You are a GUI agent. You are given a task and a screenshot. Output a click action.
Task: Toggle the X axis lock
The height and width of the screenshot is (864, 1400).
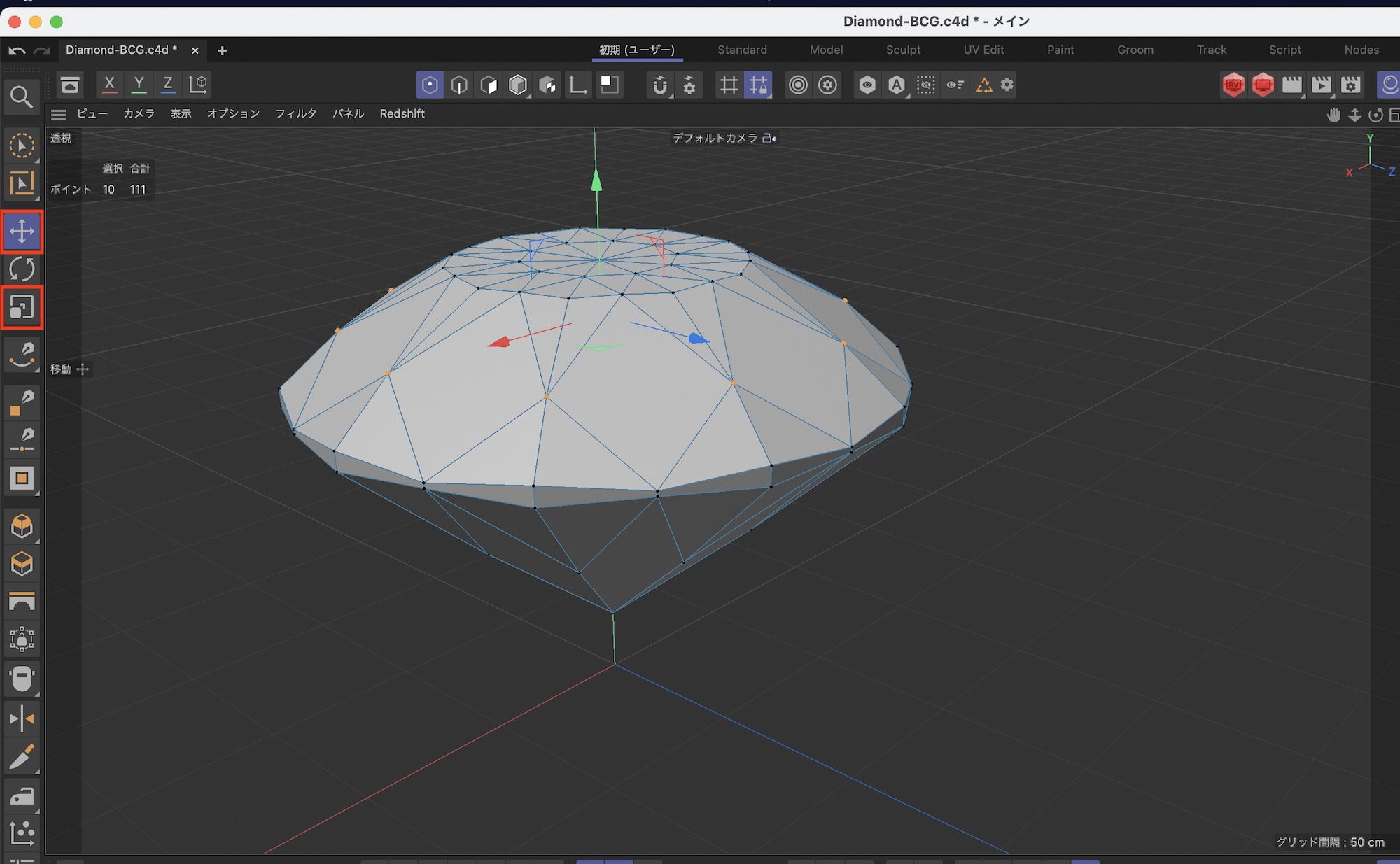(109, 85)
